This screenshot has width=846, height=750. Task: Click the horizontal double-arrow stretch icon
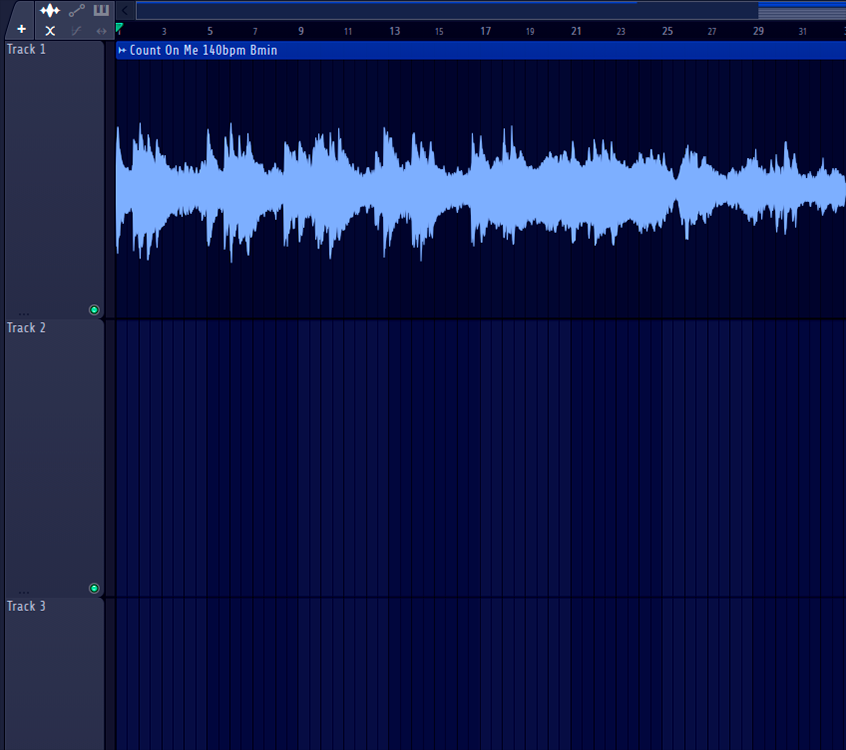pos(101,31)
